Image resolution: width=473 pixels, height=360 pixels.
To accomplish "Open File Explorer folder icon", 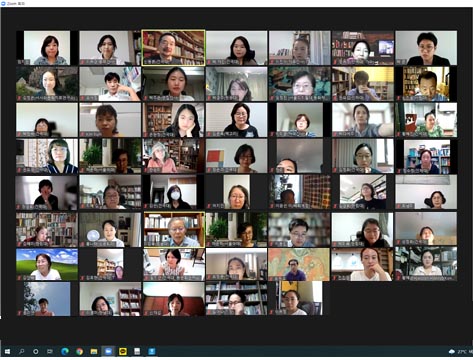I will click(x=94, y=351).
